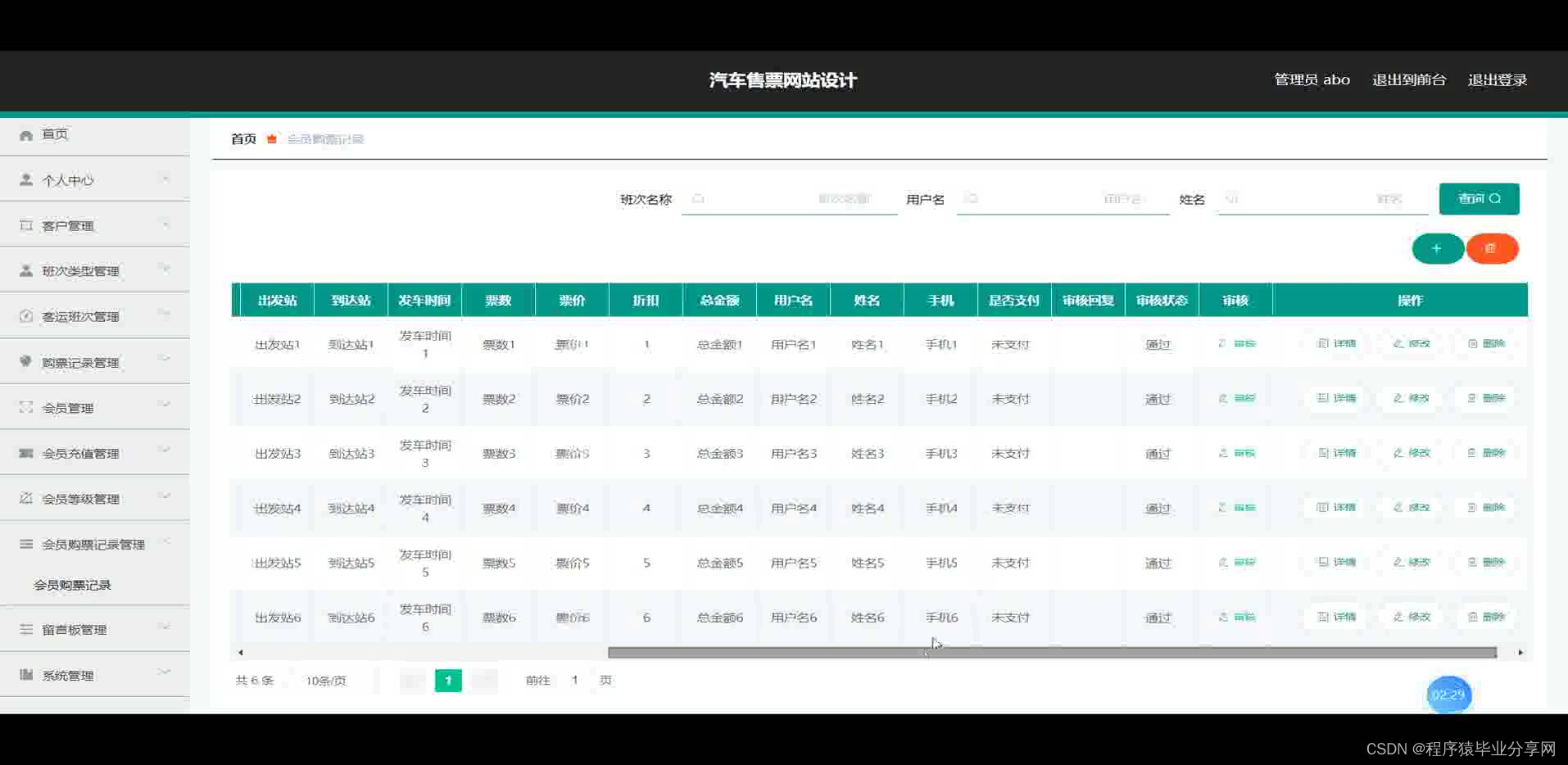The width and height of the screenshot is (1568, 765).
Task: Click the next page pagination button
Action: click(x=484, y=681)
